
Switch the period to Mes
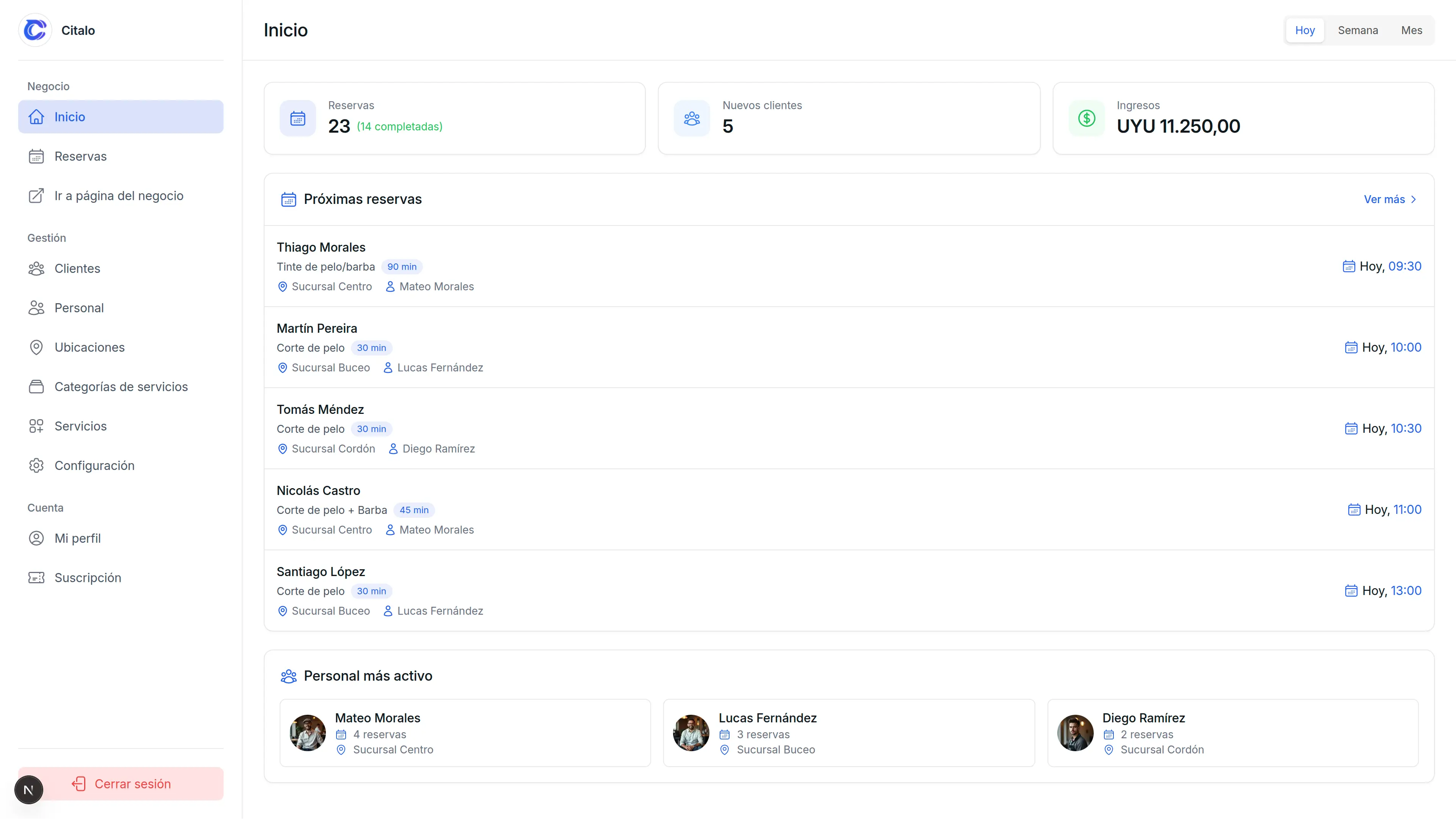(x=1411, y=31)
